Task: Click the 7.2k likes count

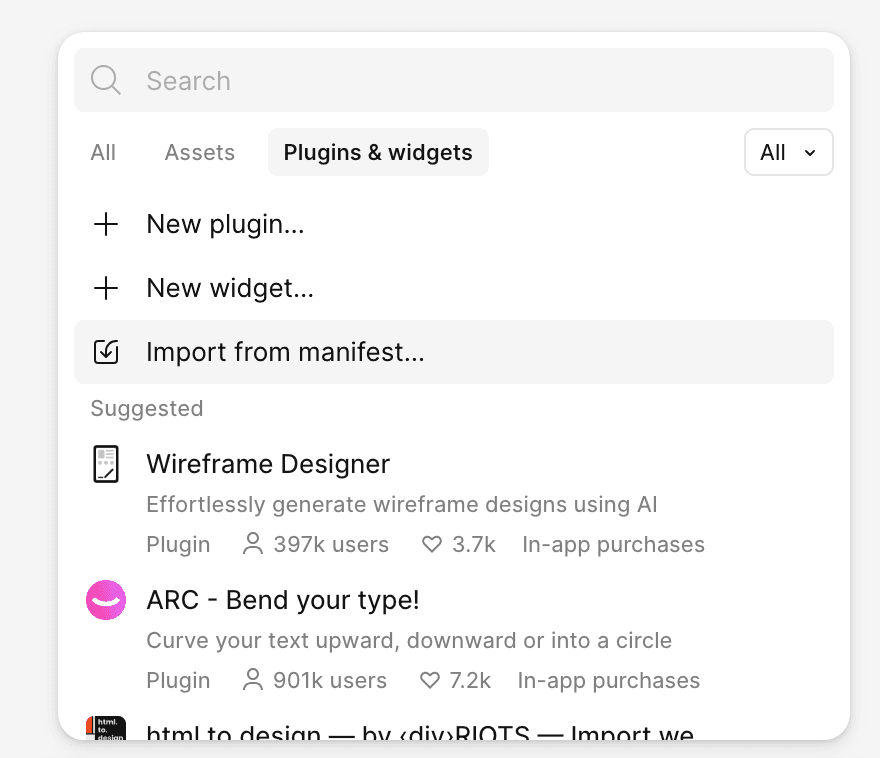Action: point(470,680)
